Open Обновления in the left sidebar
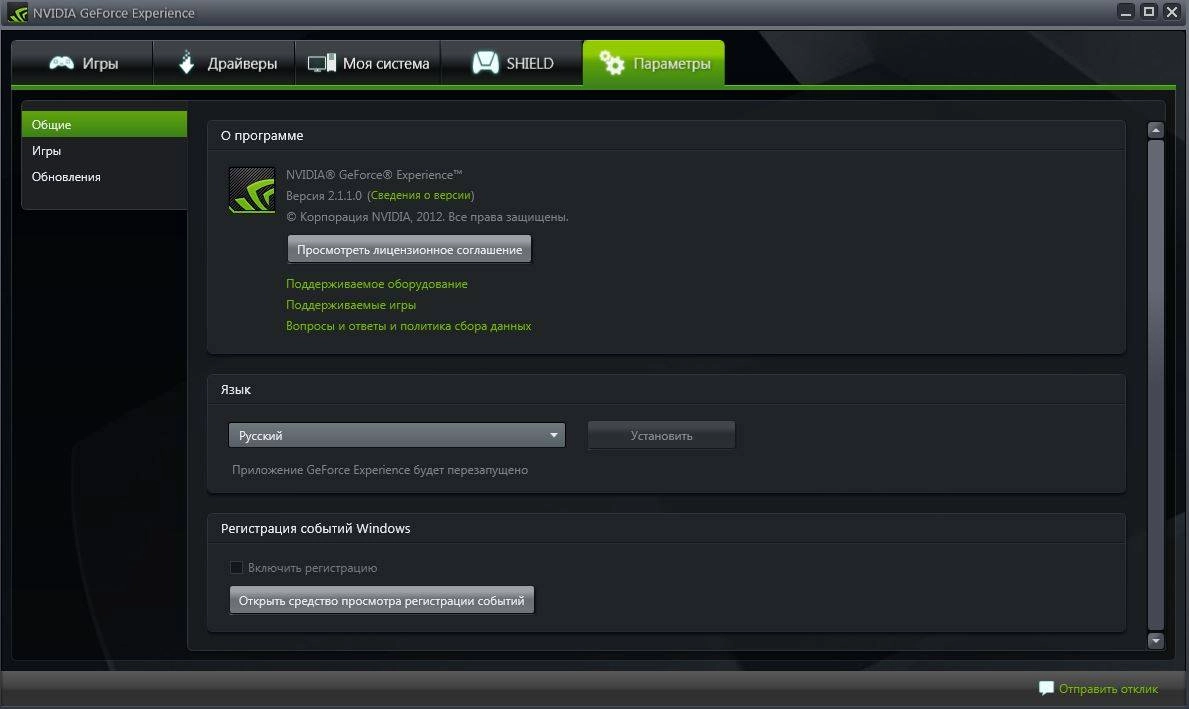 coord(104,177)
